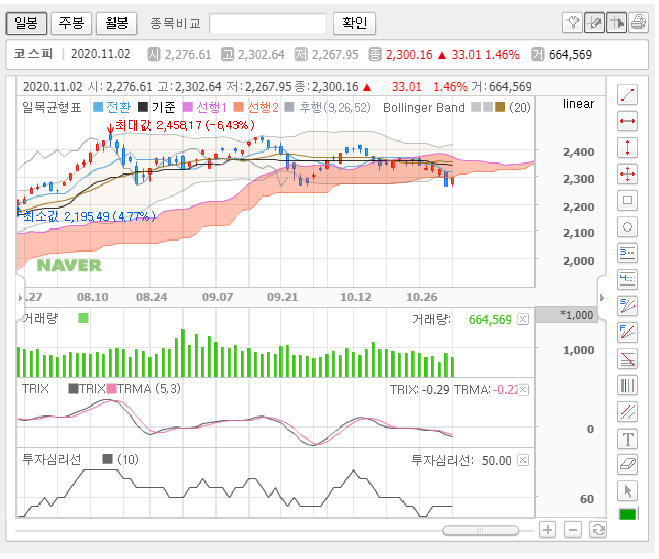The height and width of the screenshot is (559, 659).
Task: Zoom in chart with plus button
Action: pos(547,530)
